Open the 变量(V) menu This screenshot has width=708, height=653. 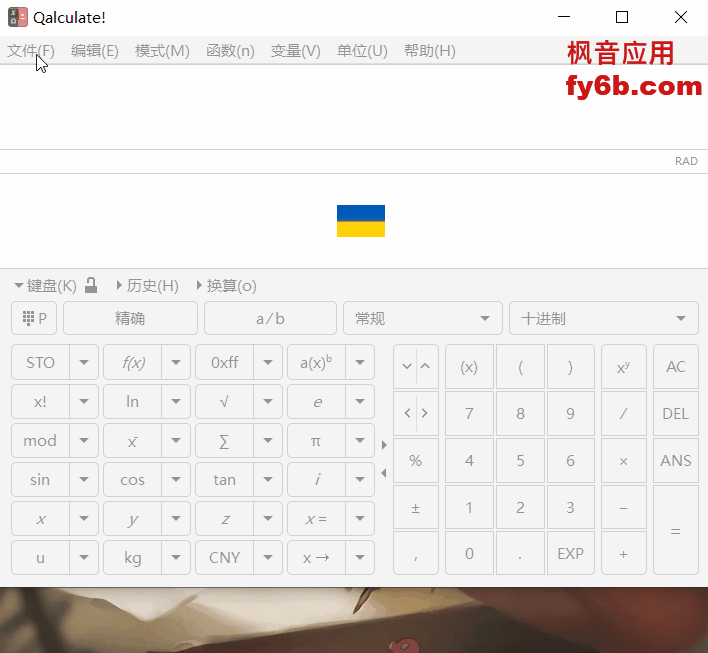296,51
